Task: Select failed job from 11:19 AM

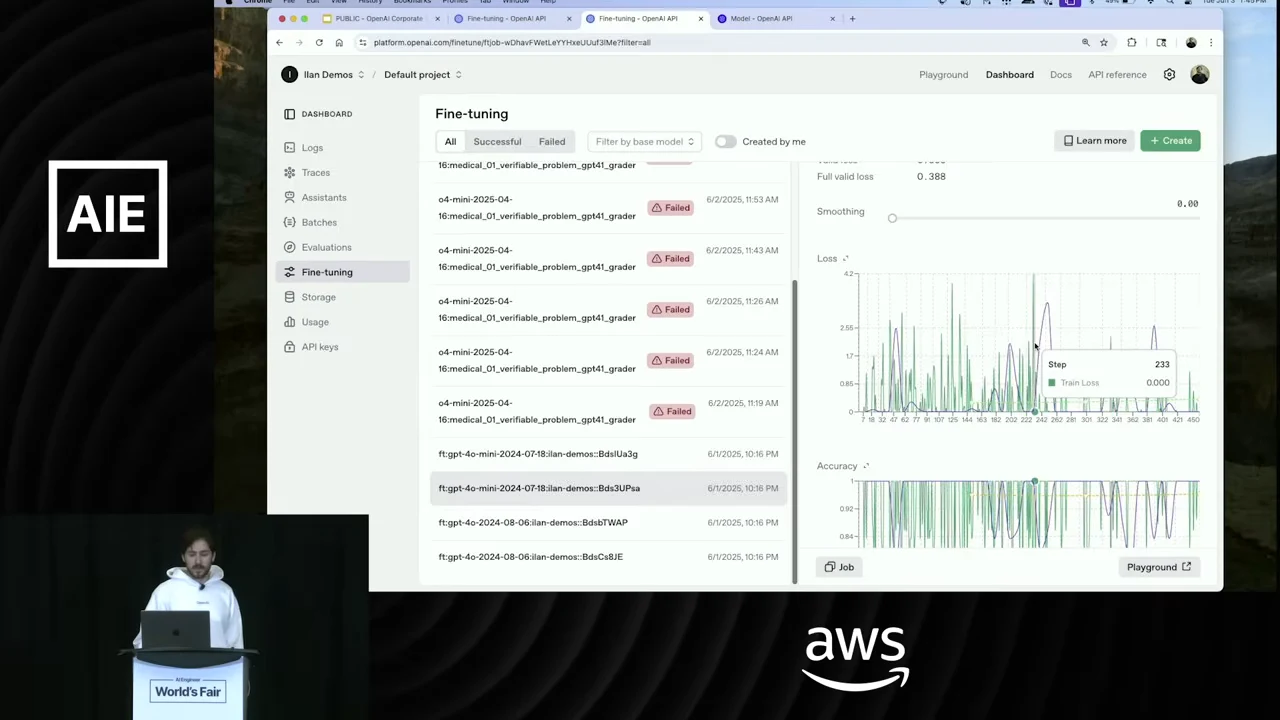Action: coord(608,411)
